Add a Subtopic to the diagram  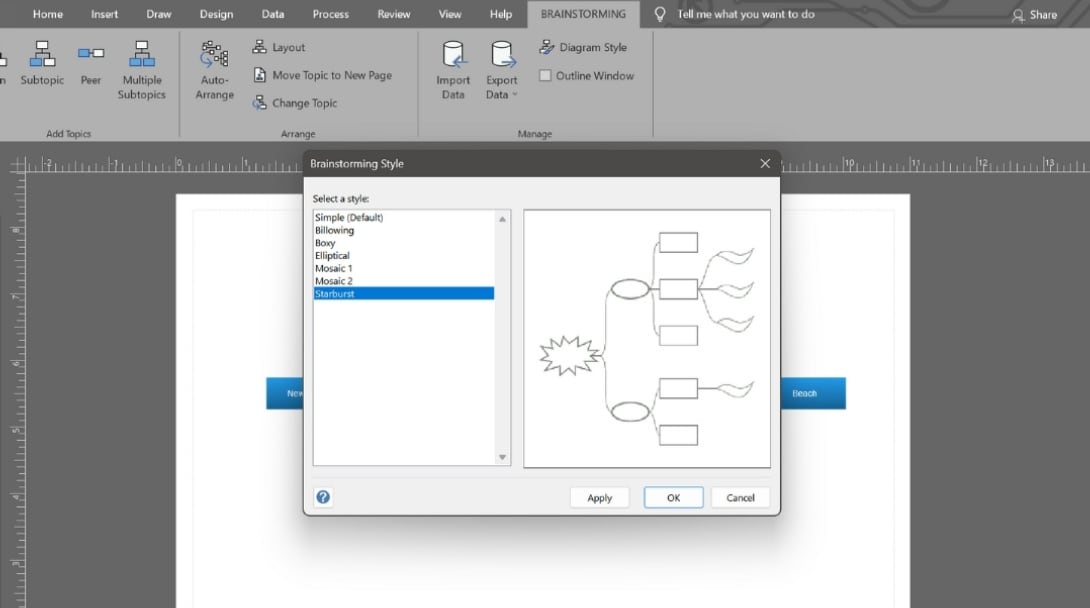42,63
